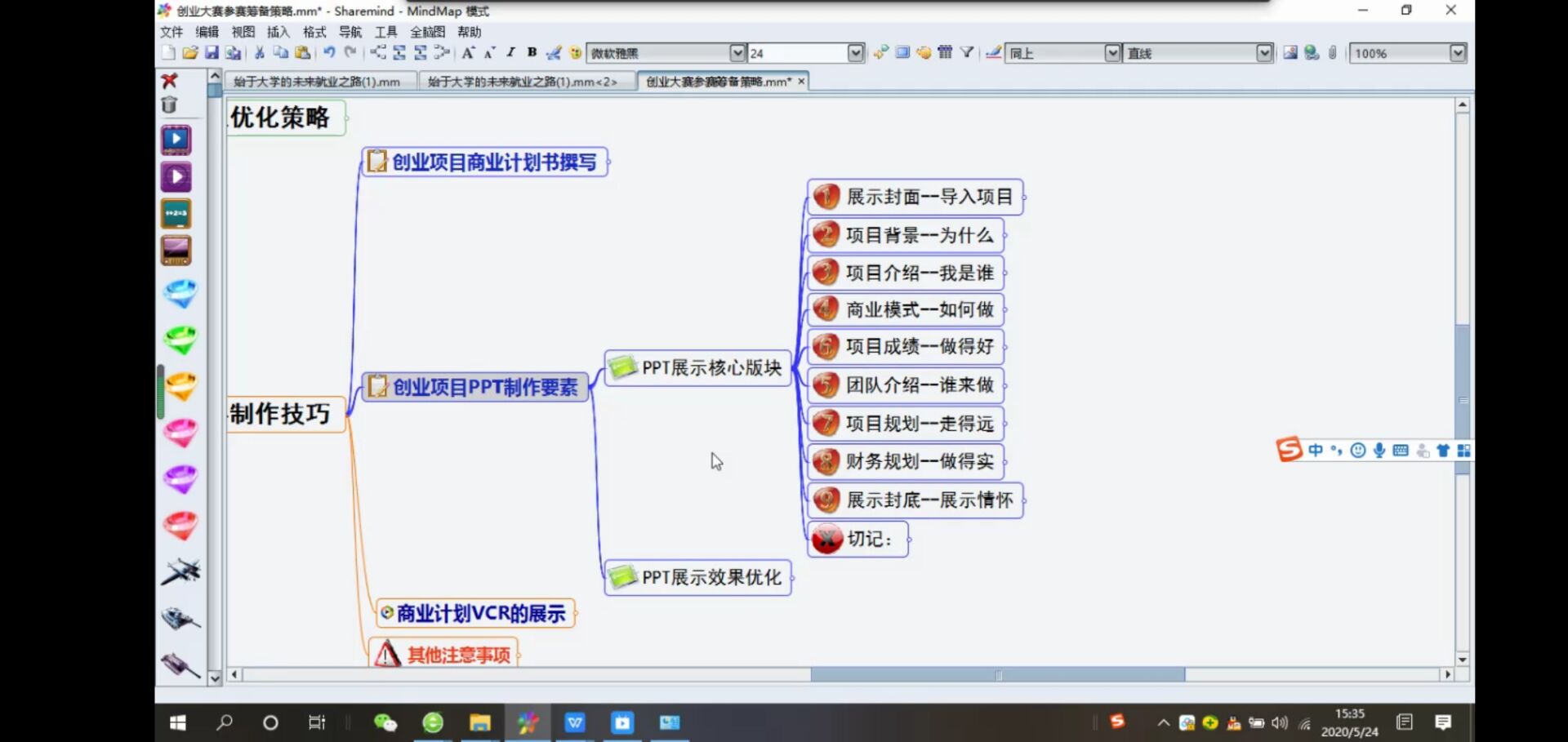1568x742 pixels.
Task: Click the scissors cut icon
Action: pos(259,53)
